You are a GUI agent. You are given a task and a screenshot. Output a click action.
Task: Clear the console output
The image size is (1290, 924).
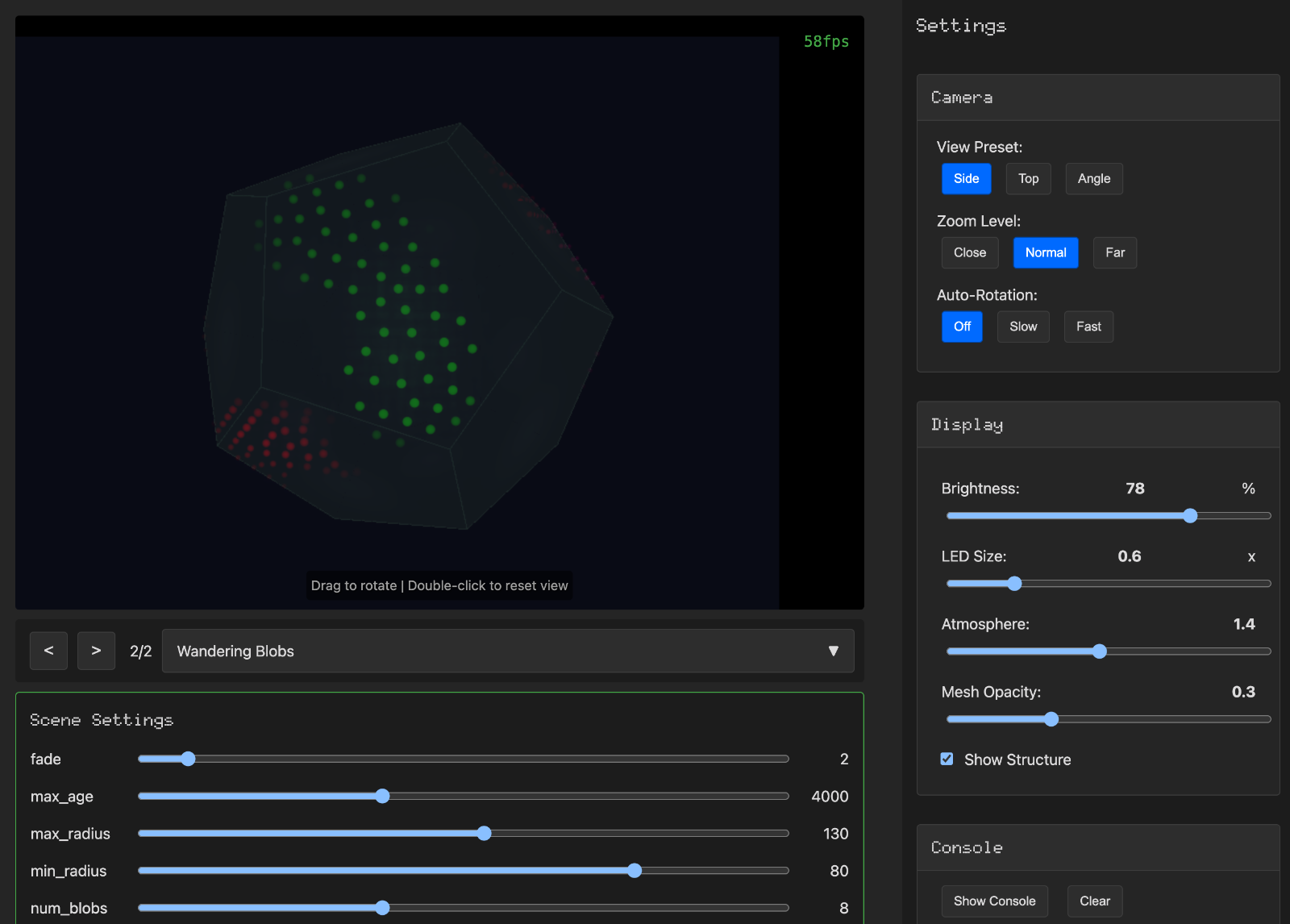coord(1094,901)
